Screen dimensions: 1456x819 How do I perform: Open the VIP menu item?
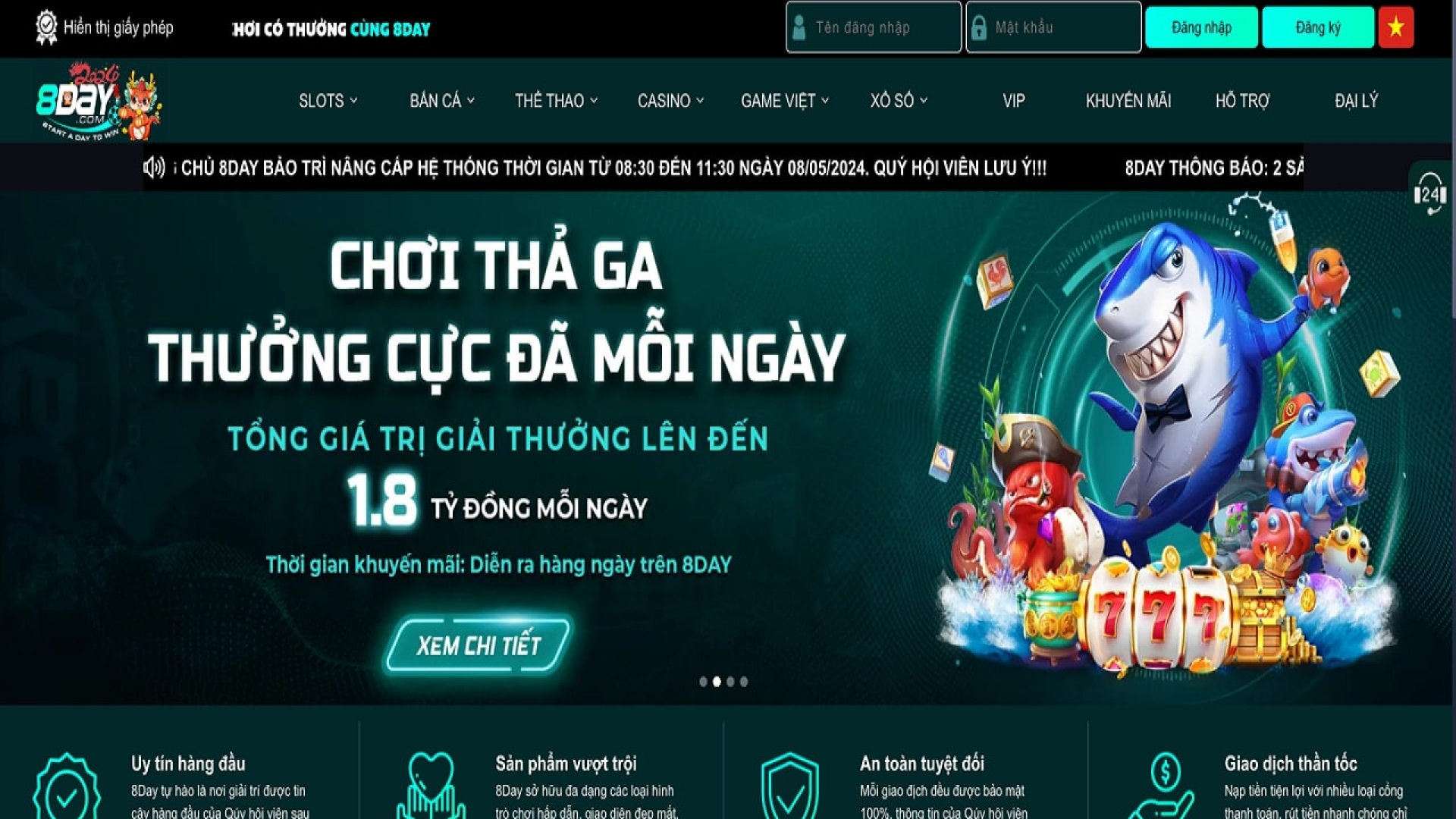pyautogui.click(x=1014, y=101)
